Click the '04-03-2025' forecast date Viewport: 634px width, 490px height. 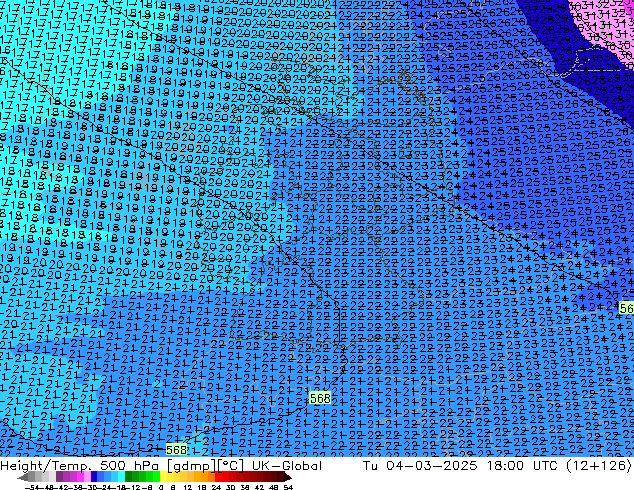click(432, 466)
